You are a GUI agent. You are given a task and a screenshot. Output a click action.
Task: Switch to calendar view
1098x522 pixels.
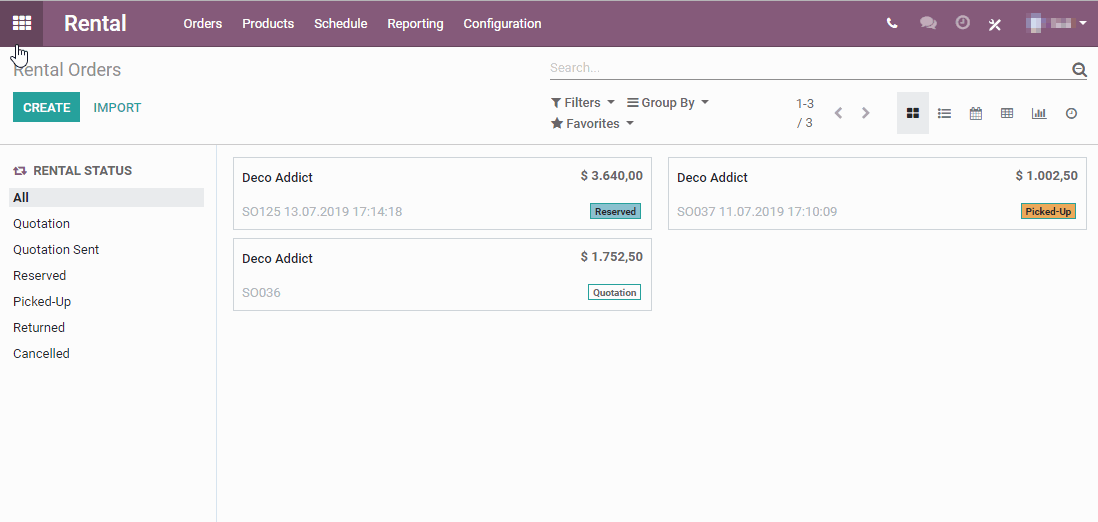coord(975,113)
